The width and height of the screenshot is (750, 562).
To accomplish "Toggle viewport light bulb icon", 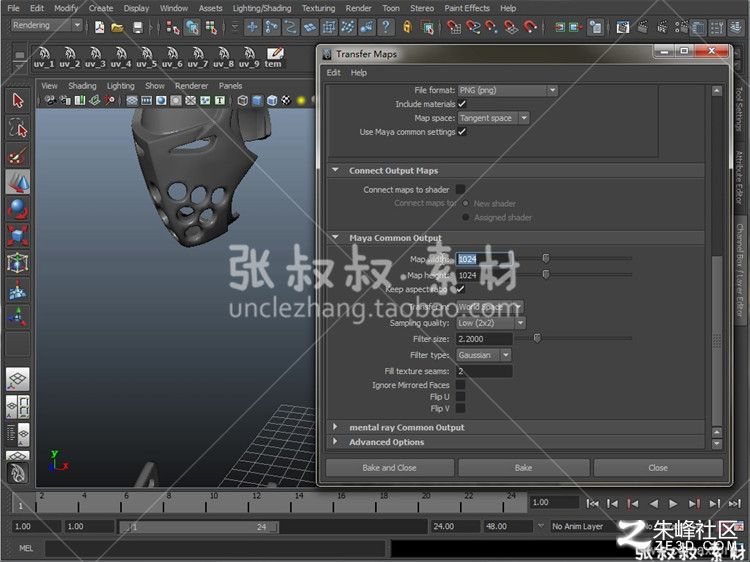I will pos(301,100).
